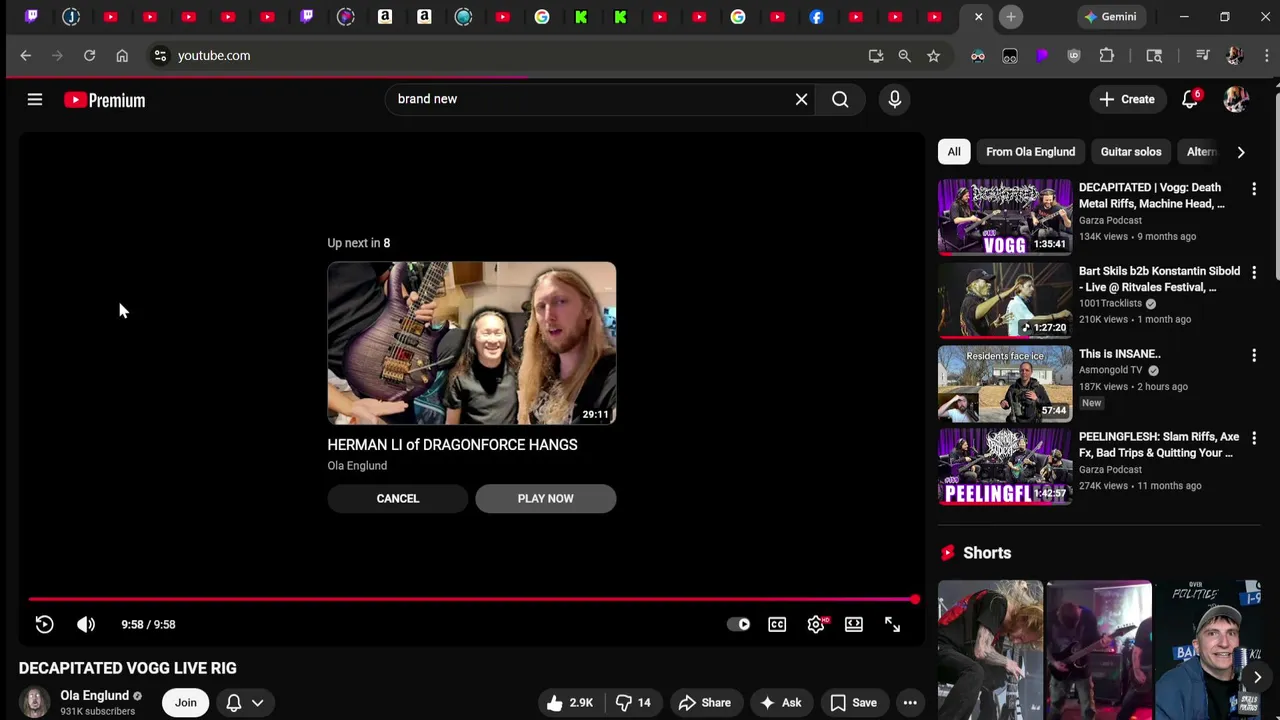This screenshot has width=1280, height=720.
Task: Open options for Bart Skils video
Action: tap(1254, 272)
